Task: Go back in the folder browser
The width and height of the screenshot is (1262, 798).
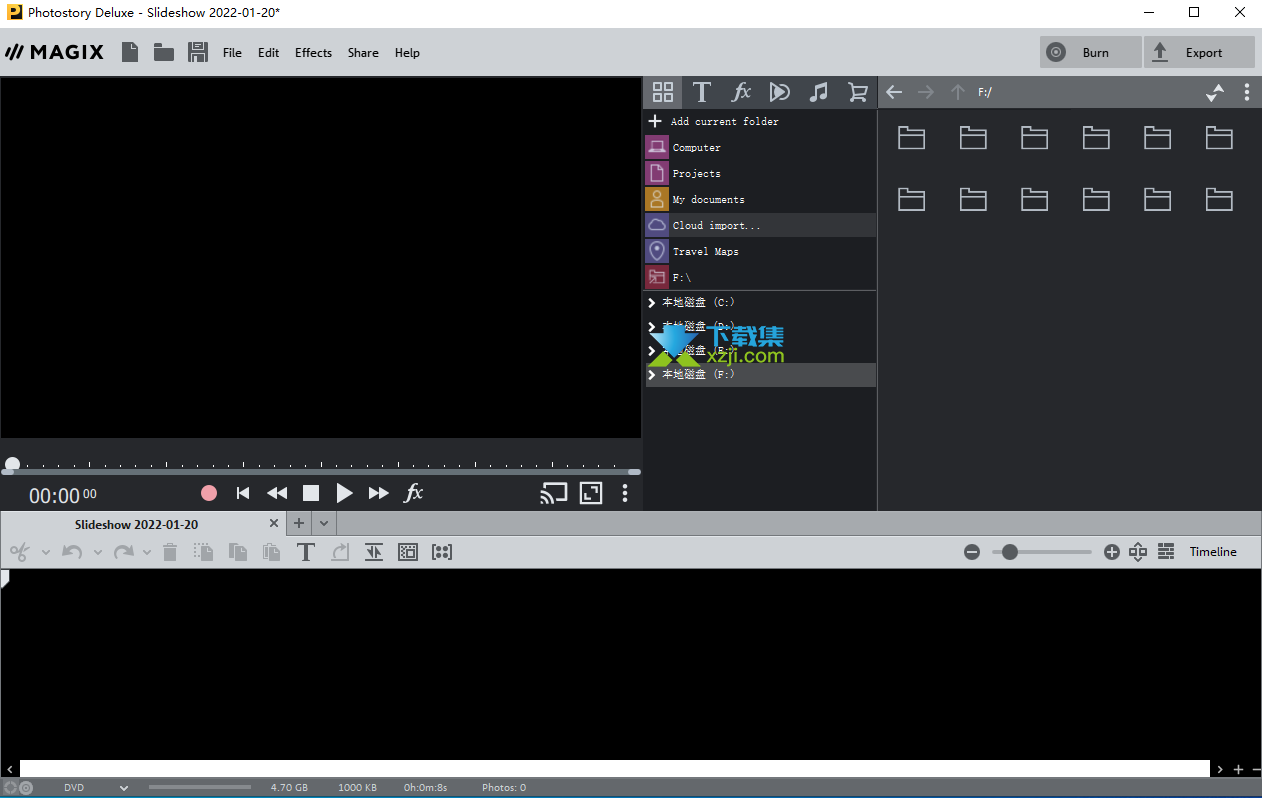Action: [x=894, y=92]
